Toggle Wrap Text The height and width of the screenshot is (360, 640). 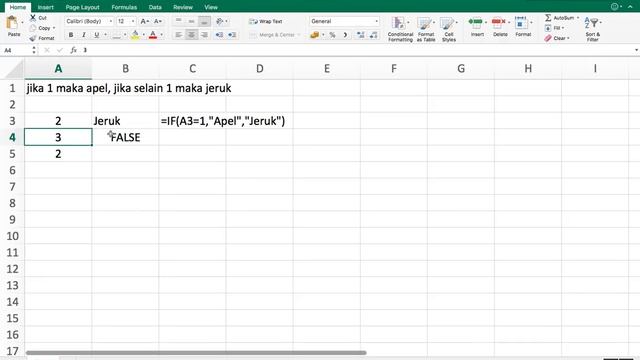point(266,21)
